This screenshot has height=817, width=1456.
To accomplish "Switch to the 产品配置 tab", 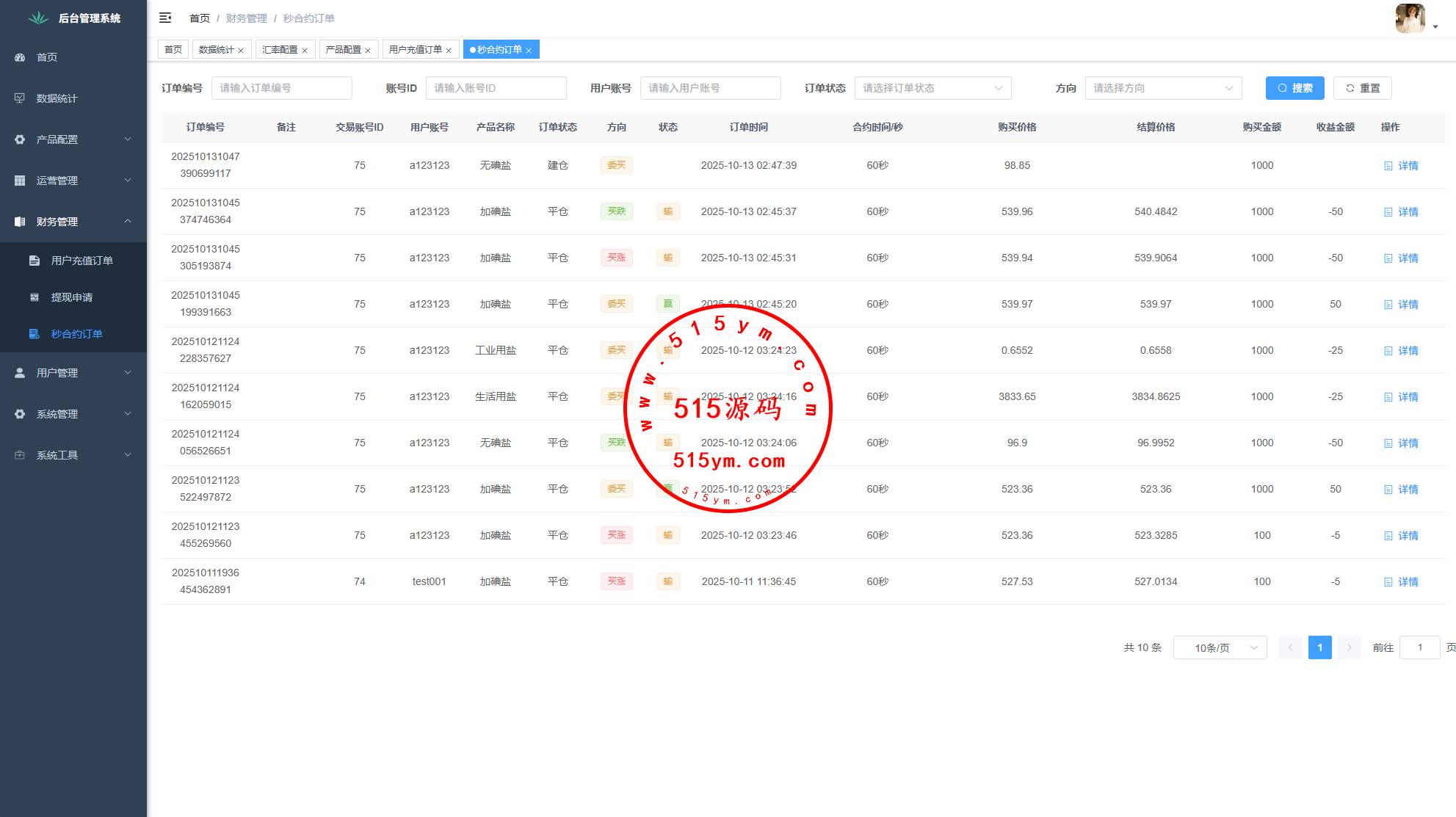I will point(343,50).
